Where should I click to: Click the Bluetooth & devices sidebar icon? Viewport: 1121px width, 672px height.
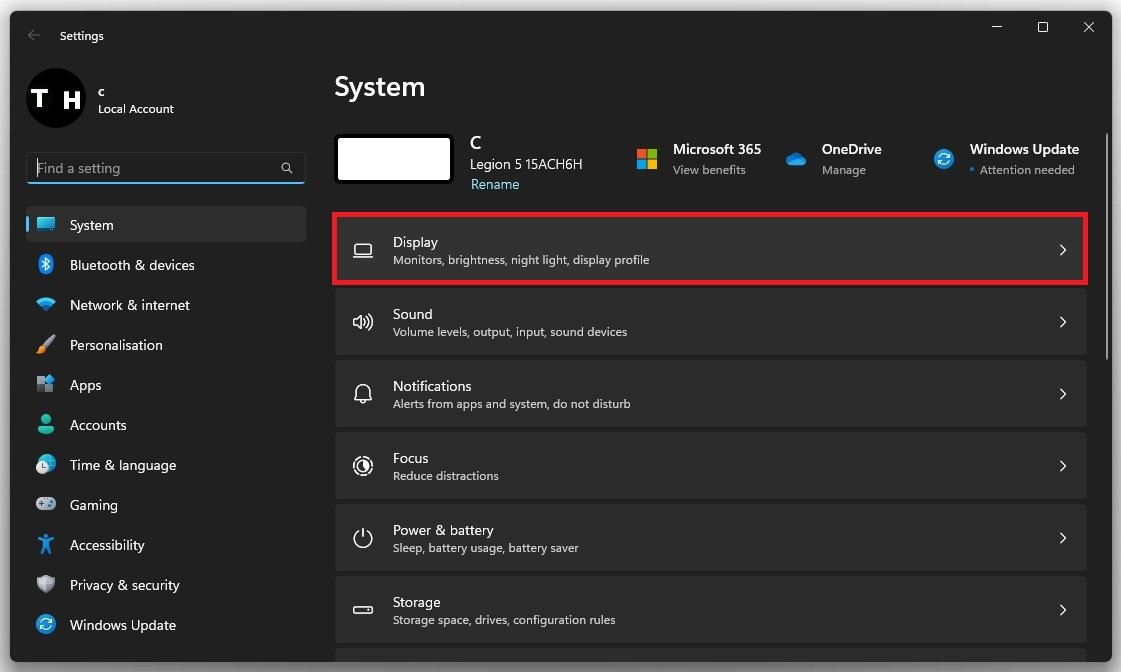[45, 265]
